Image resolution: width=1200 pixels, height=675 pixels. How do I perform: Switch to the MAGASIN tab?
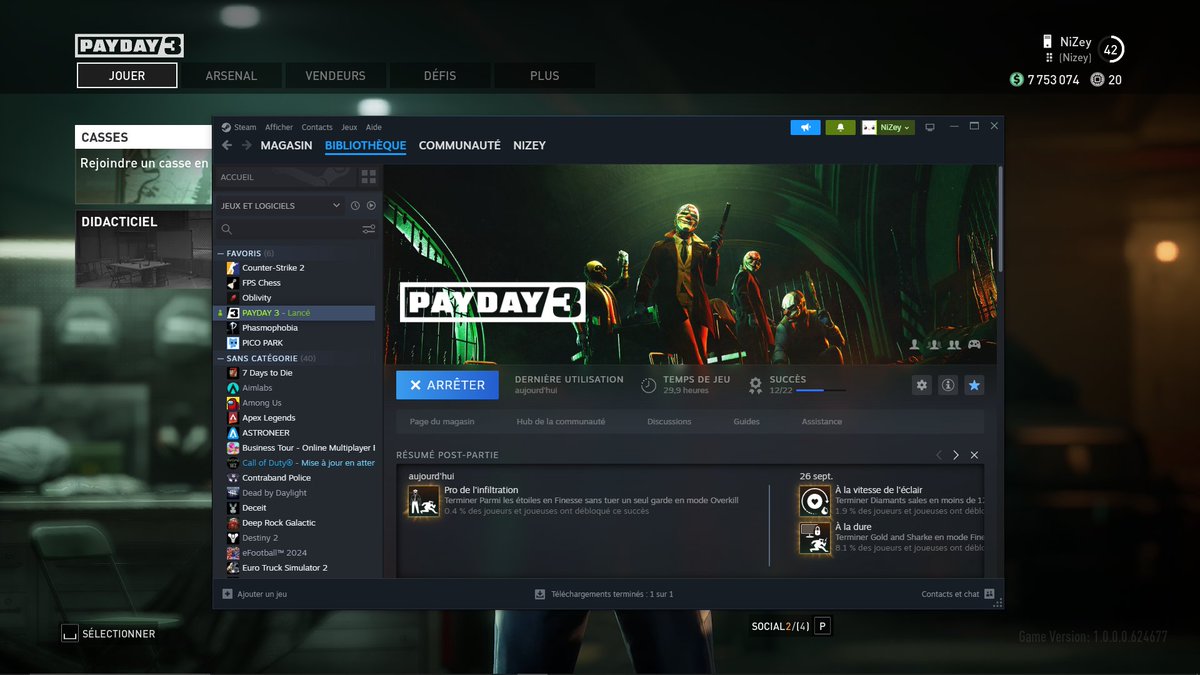286,145
